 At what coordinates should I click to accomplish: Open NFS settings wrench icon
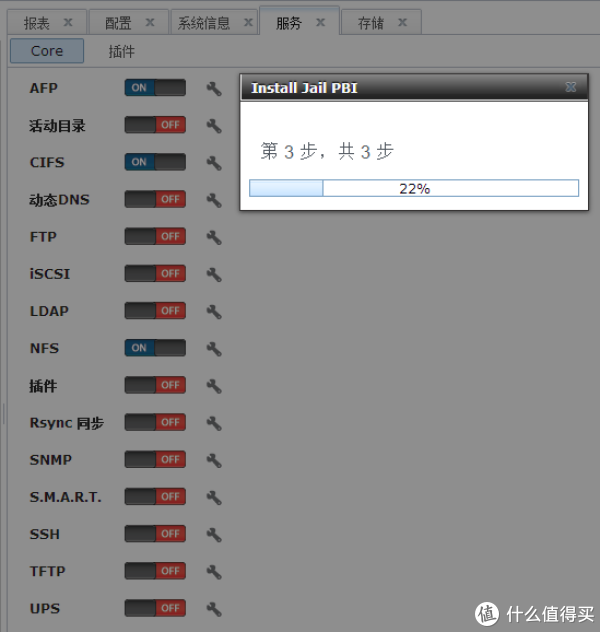pos(213,349)
